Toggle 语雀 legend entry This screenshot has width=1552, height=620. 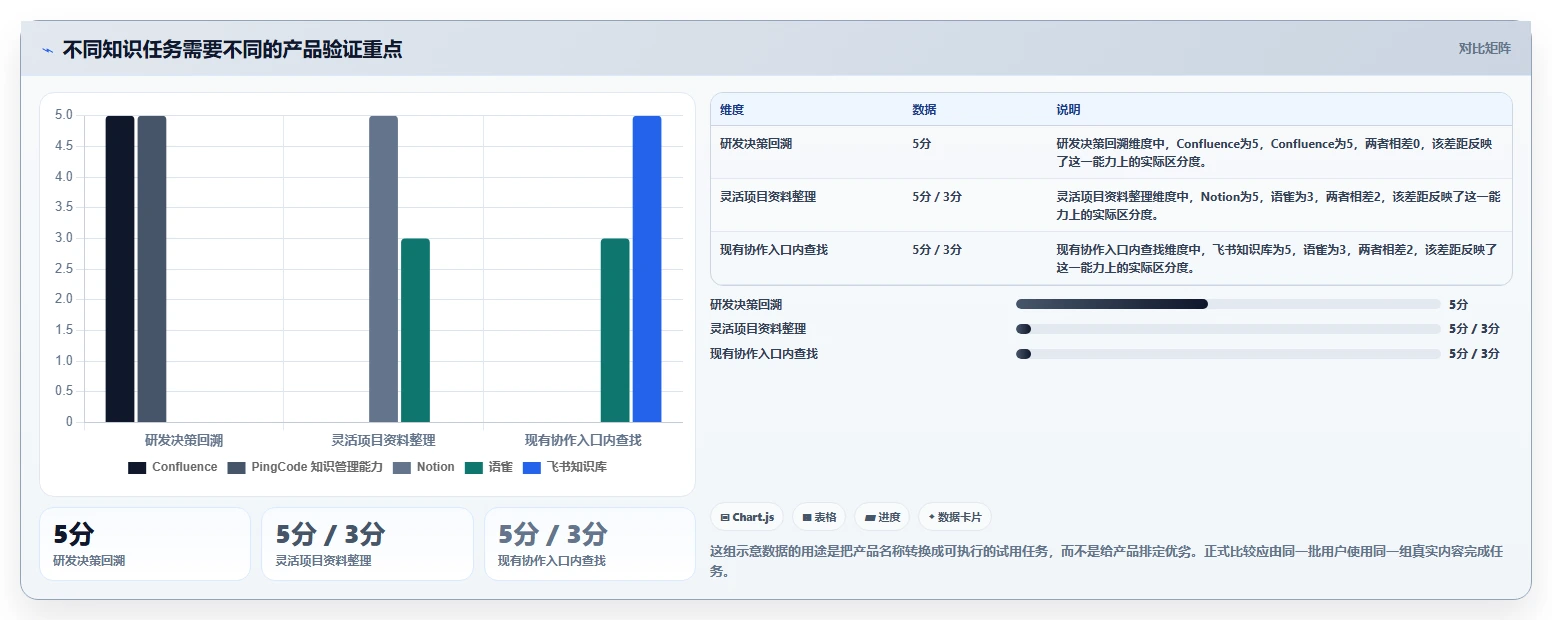click(489, 467)
